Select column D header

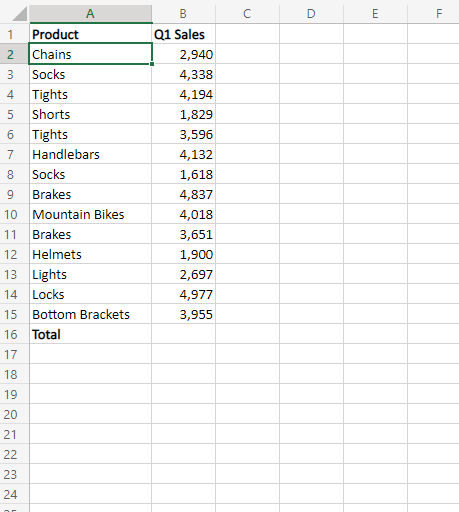[x=311, y=14]
